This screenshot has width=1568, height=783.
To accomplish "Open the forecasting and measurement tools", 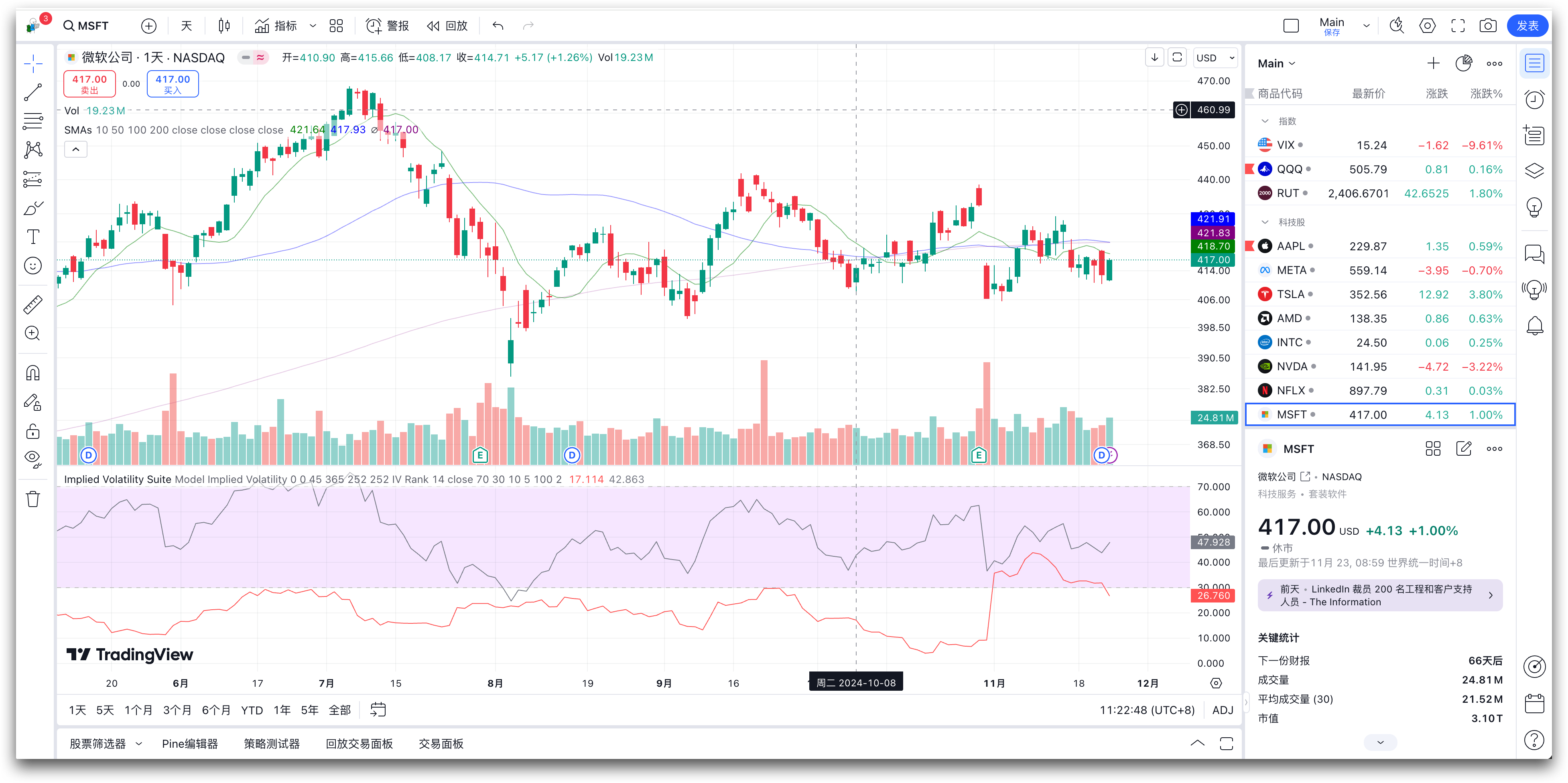I will pos(33,179).
